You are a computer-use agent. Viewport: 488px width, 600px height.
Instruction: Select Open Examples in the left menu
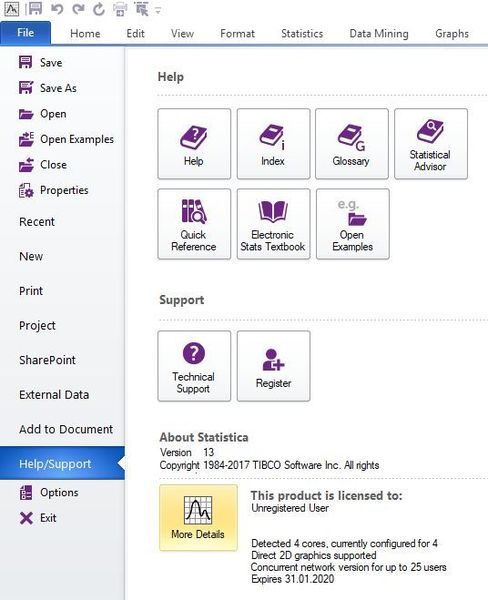[66, 139]
